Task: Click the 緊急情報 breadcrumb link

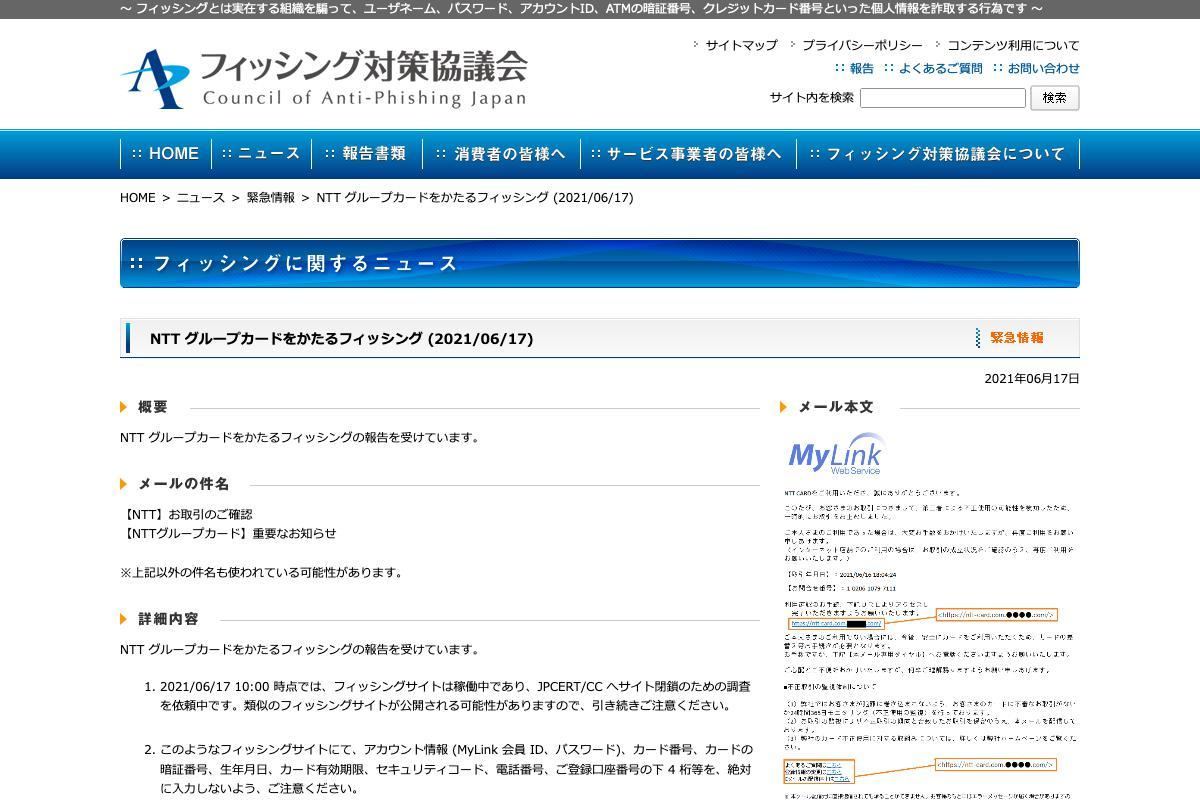Action: 271,198
